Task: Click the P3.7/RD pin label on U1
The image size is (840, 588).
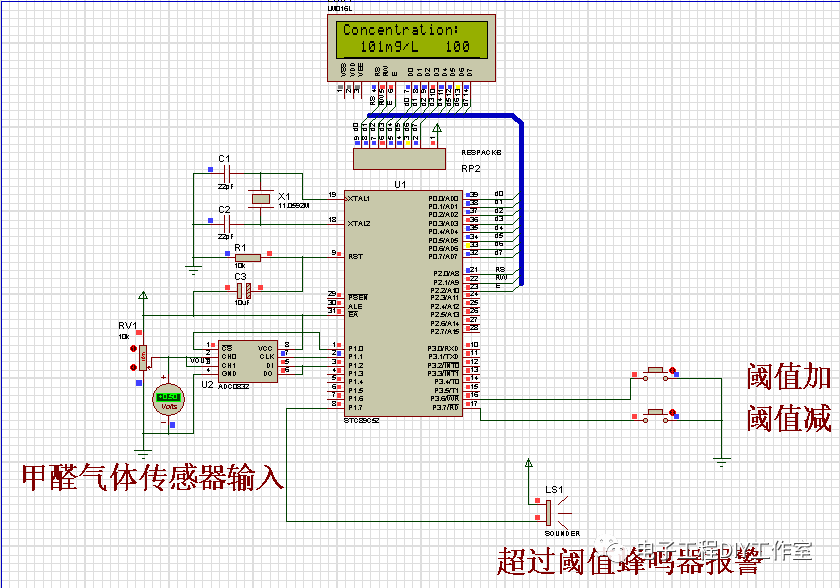Action: [445, 408]
